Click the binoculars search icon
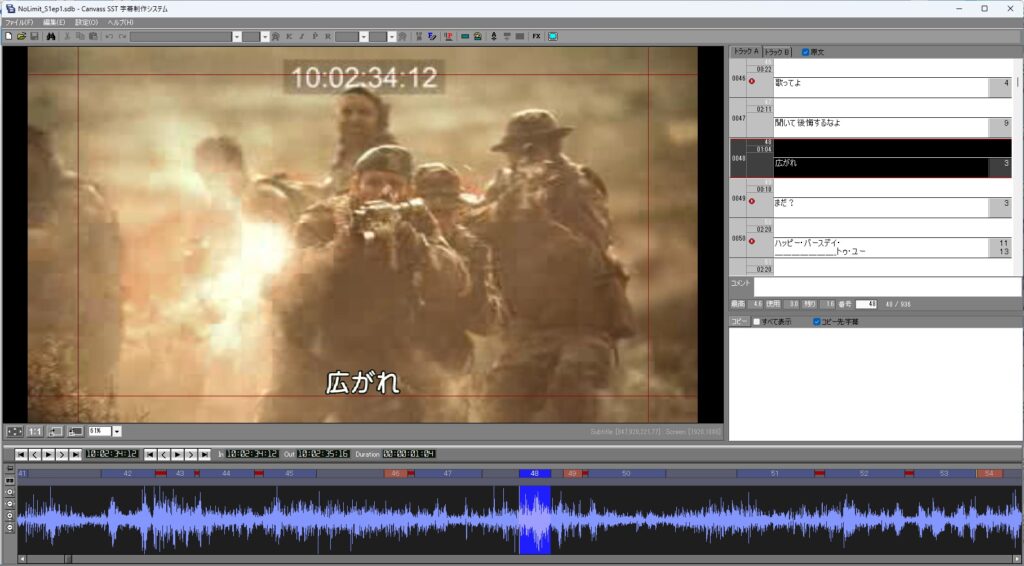This screenshot has width=1024, height=566. click(52, 37)
